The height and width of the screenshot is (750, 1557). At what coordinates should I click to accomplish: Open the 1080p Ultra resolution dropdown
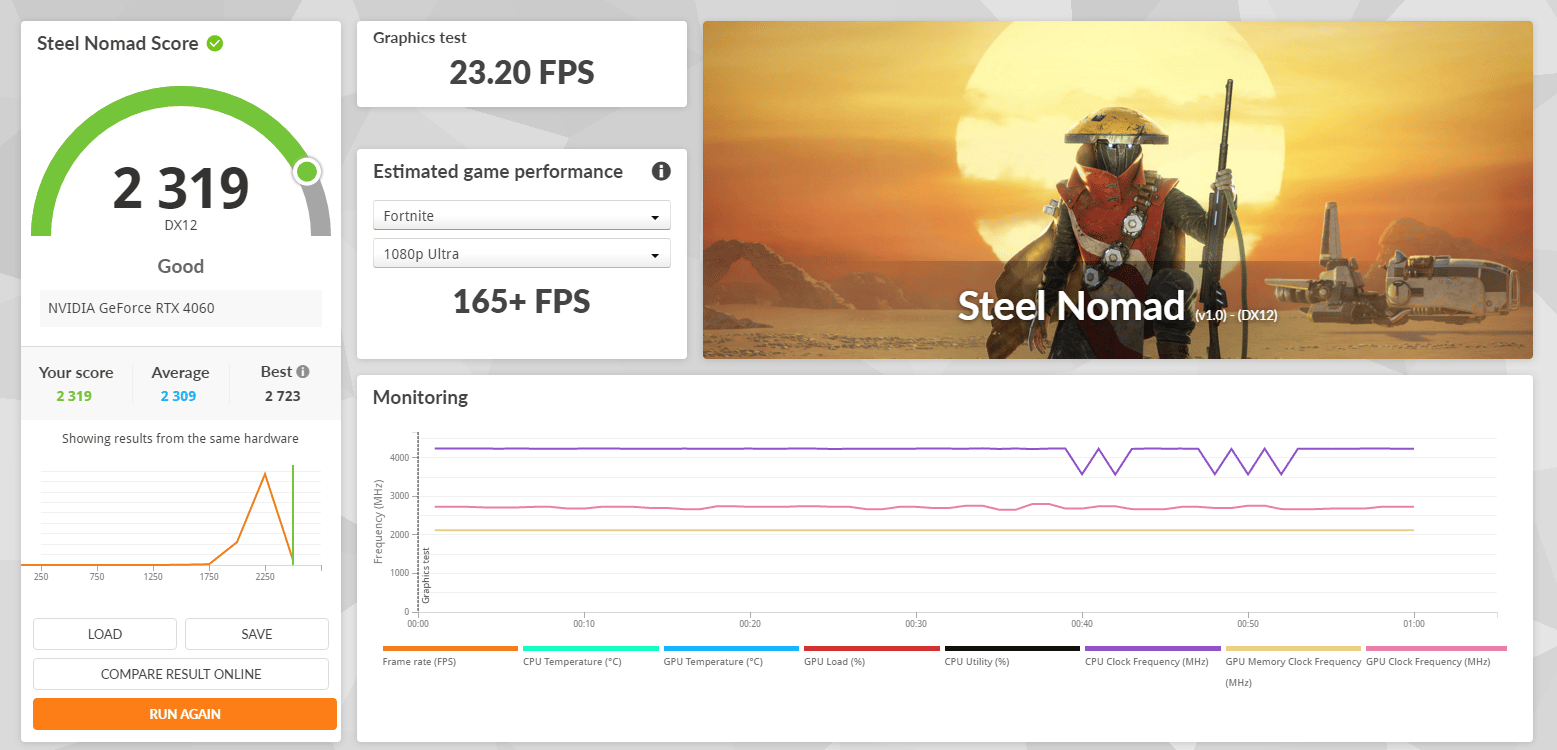[x=522, y=254]
